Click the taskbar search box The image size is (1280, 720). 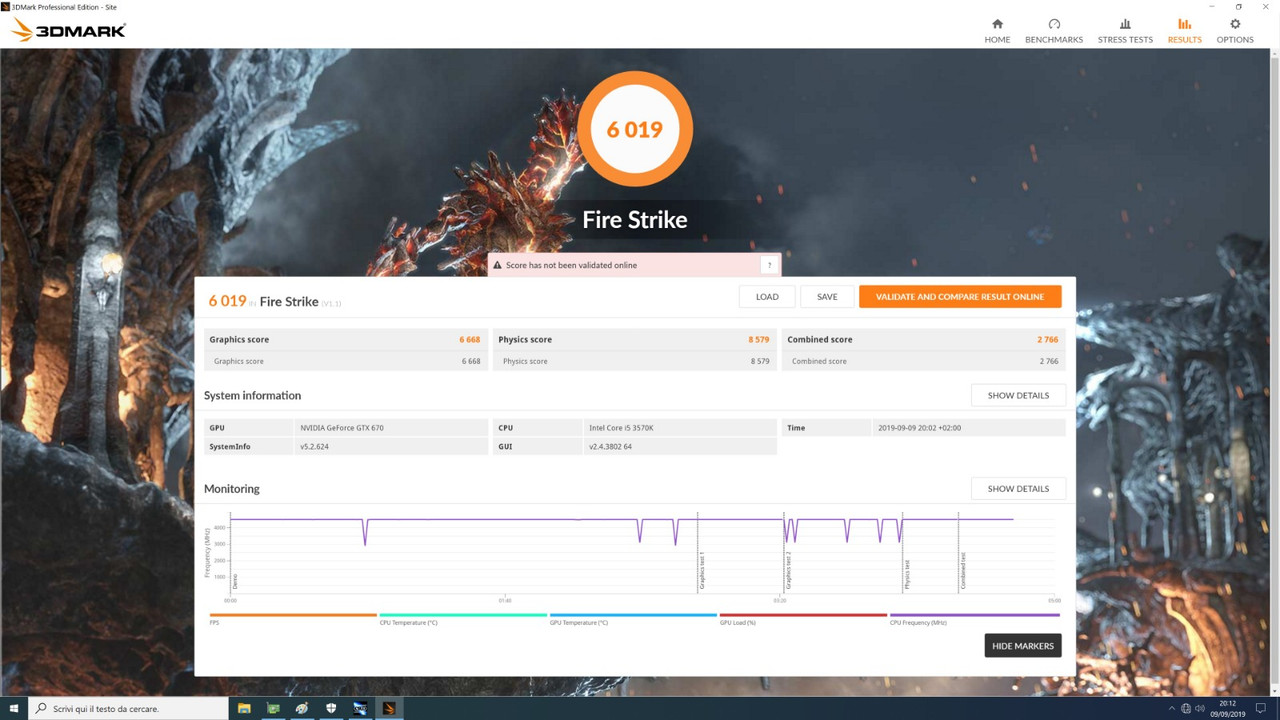click(x=128, y=708)
